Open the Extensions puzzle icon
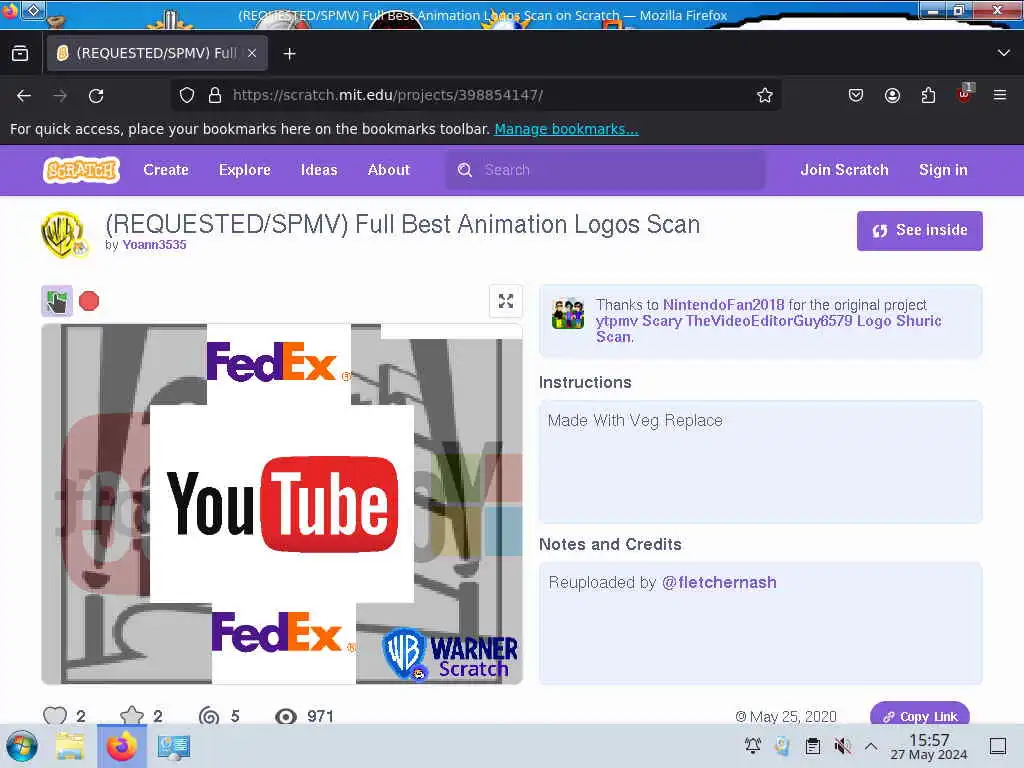1024x768 pixels. tap(928, 95)
